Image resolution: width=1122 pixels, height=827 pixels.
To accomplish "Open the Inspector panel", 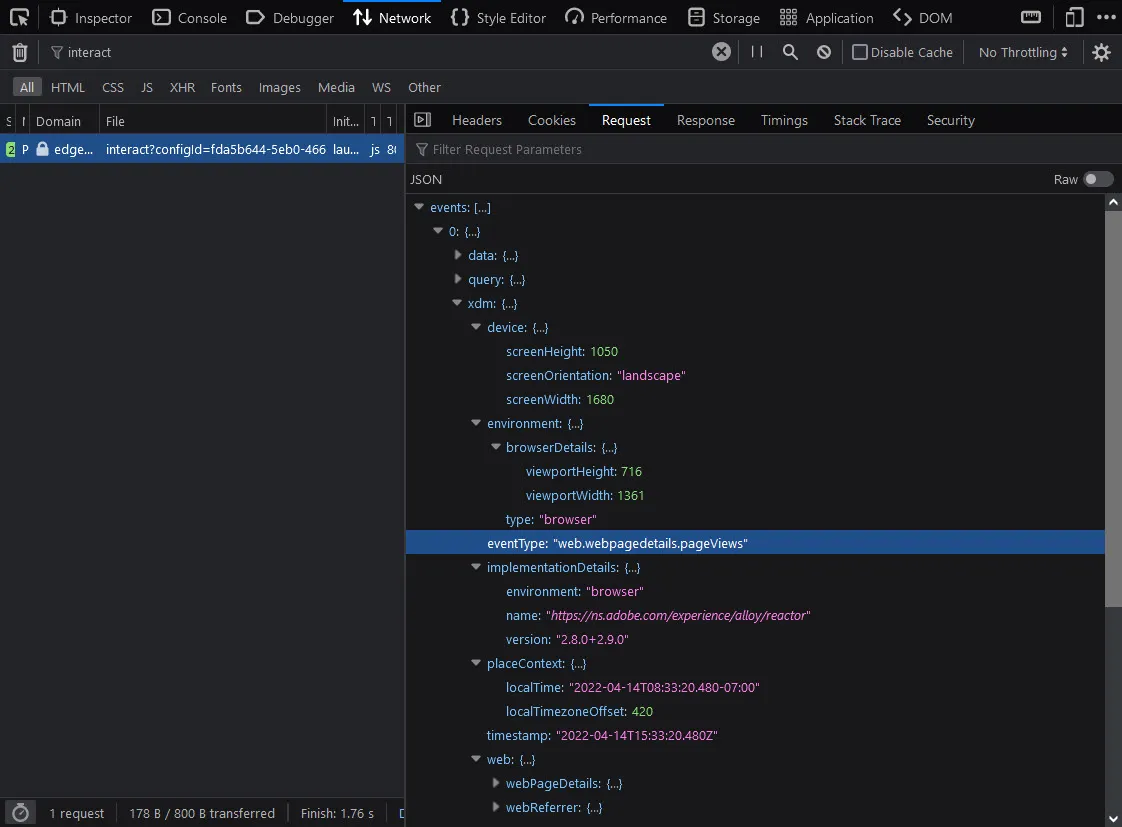I will tap(91, 18).
